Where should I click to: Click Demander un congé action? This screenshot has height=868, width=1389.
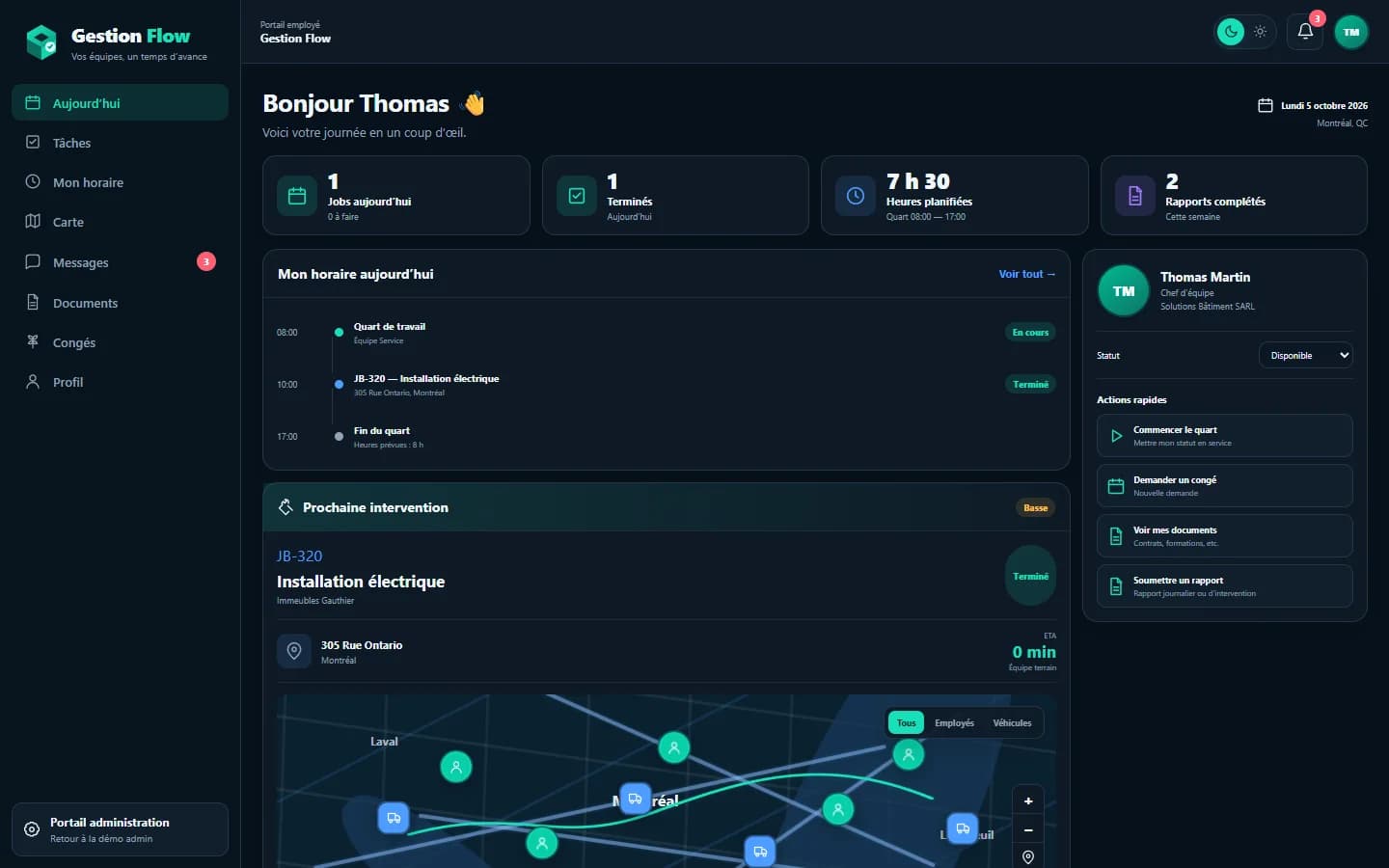pyautogui.click(x=1224, y=486)
